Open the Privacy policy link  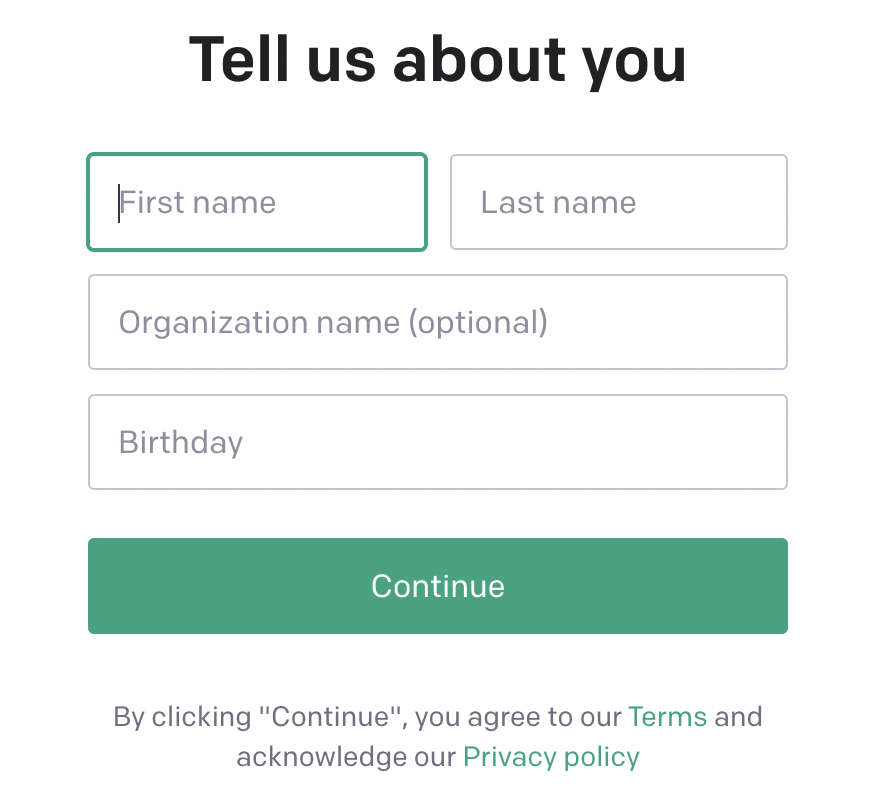click(551, 756)
